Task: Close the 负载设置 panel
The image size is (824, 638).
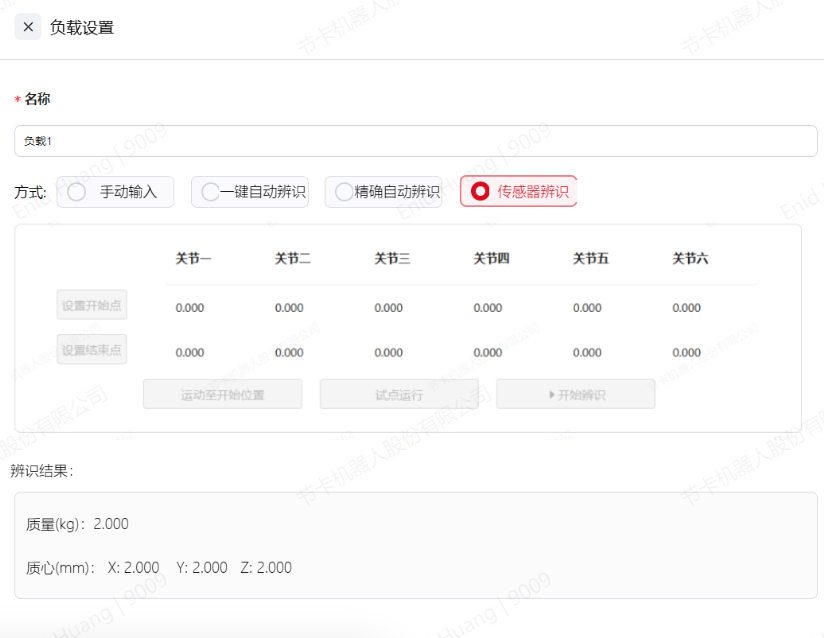Action: [28, 27]
